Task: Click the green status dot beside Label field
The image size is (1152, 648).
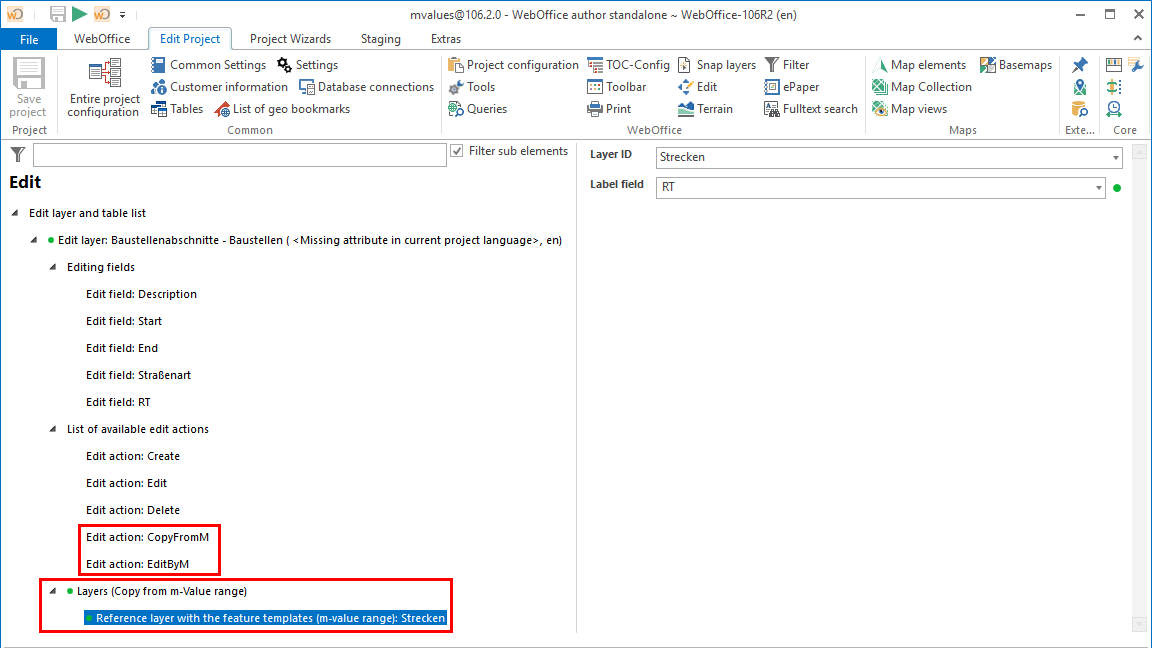Action: click(1117, 187)
